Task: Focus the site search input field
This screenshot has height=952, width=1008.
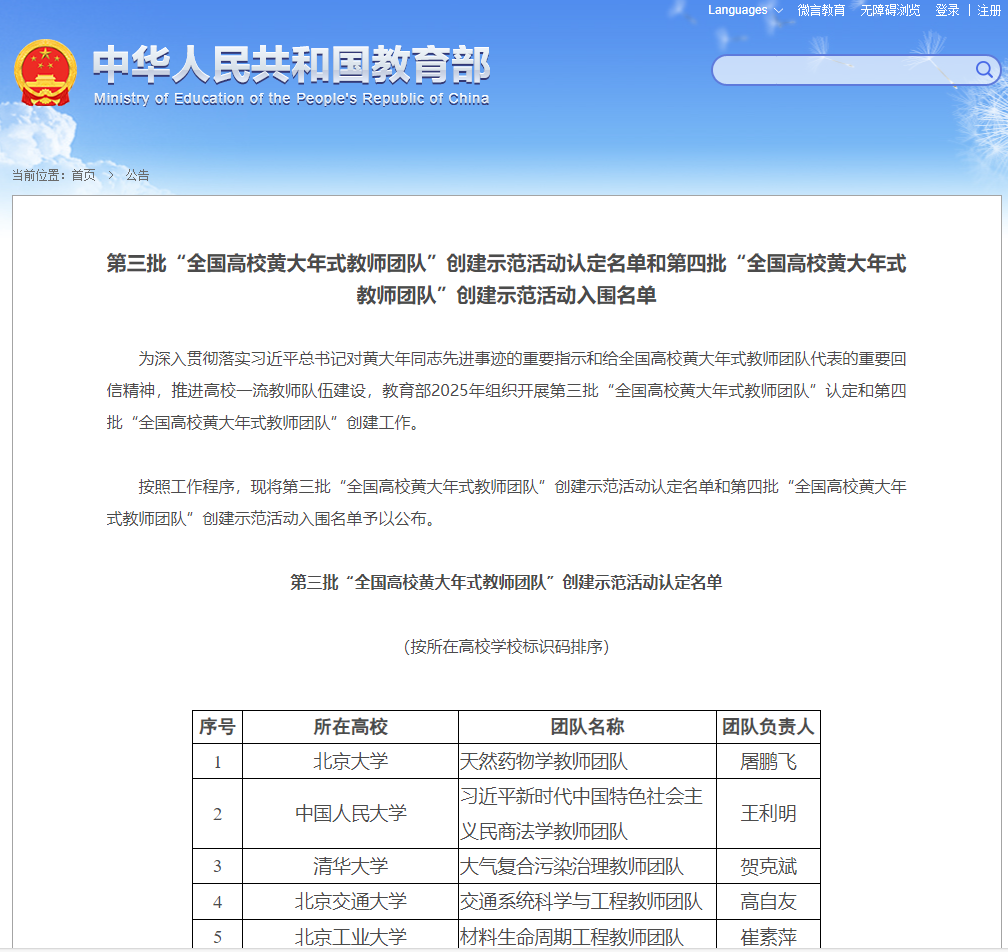Action: (x=840, y=70)
